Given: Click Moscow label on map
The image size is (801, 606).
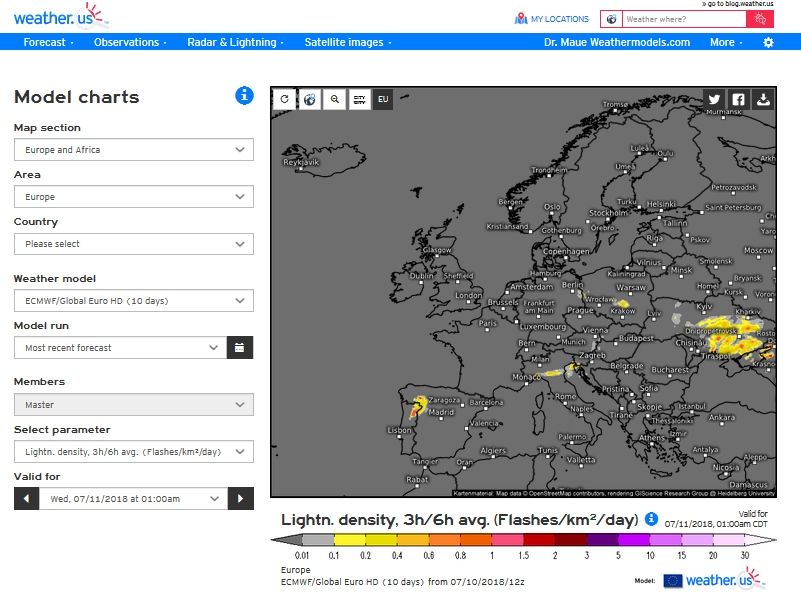Looking at the screenshot, I should (x=758, y=250).
